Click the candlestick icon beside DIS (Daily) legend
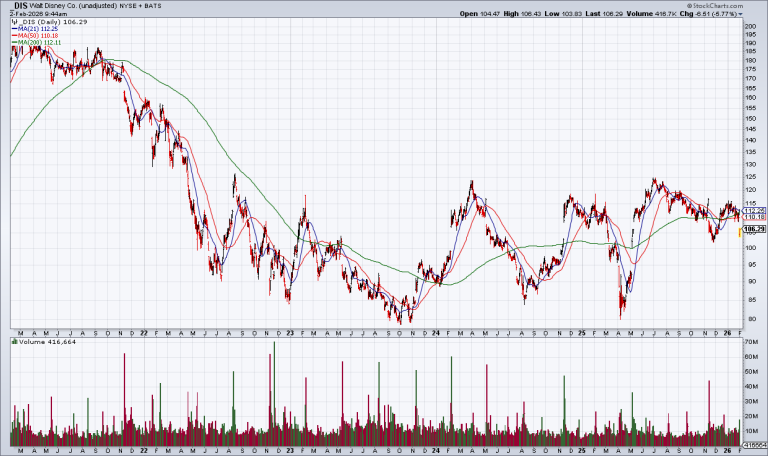The height and width of the screenshot is (456, 768). tap(14, 21)
